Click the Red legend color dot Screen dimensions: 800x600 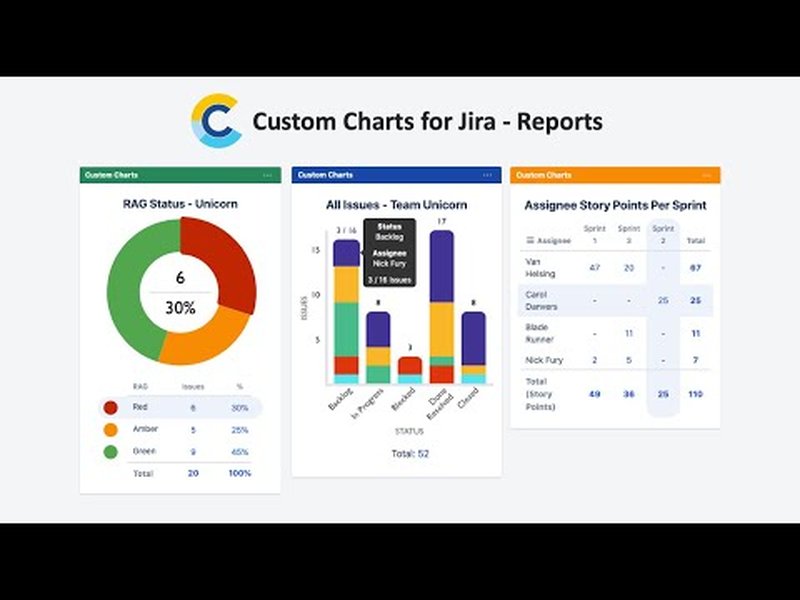click(111, 408)
